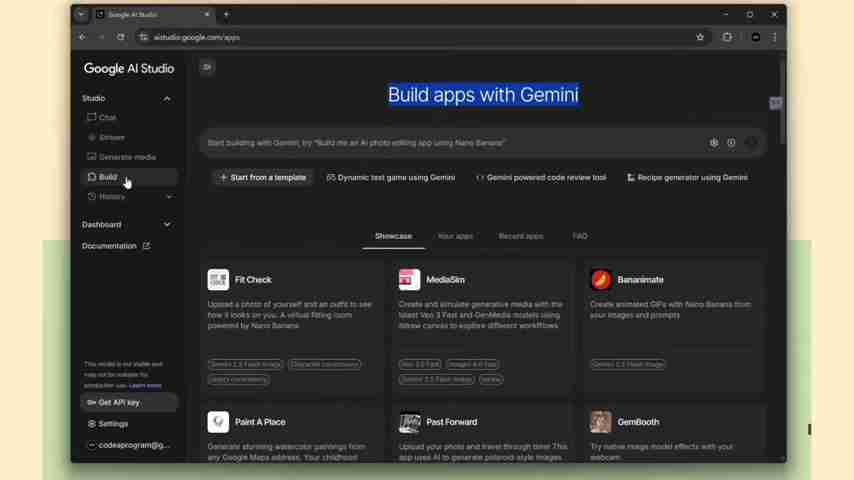Click the Bananimate card title
The image size is (854, 480).
pyautogui.click(x=640, y=280)
